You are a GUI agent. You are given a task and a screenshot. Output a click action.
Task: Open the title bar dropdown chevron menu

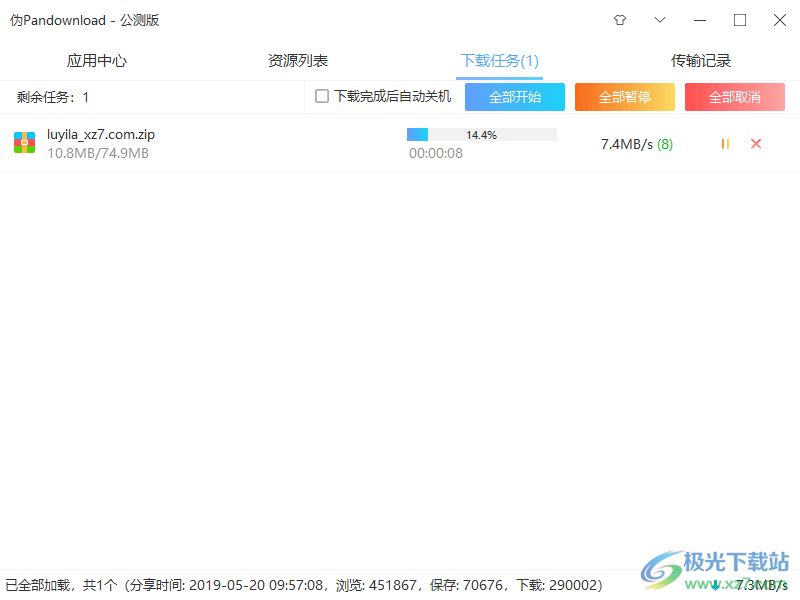point(659,19)
